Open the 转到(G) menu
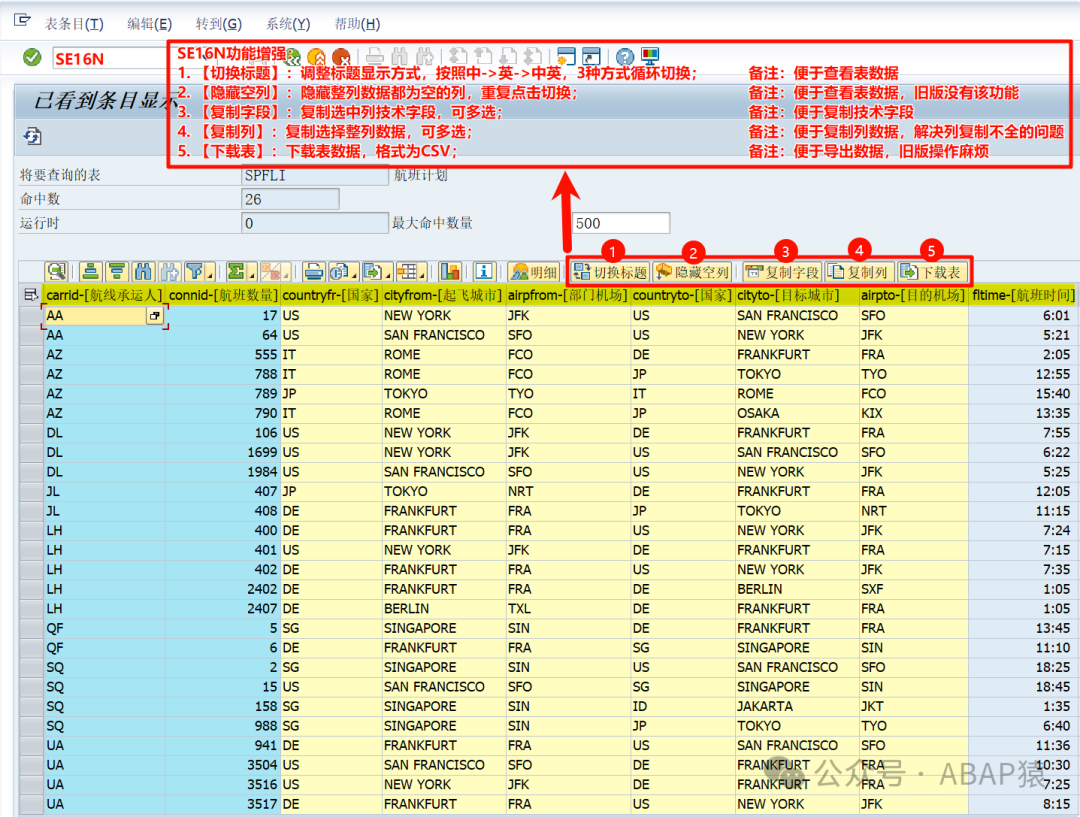The width and height of the screenshot is (1080, 817). 218,24
